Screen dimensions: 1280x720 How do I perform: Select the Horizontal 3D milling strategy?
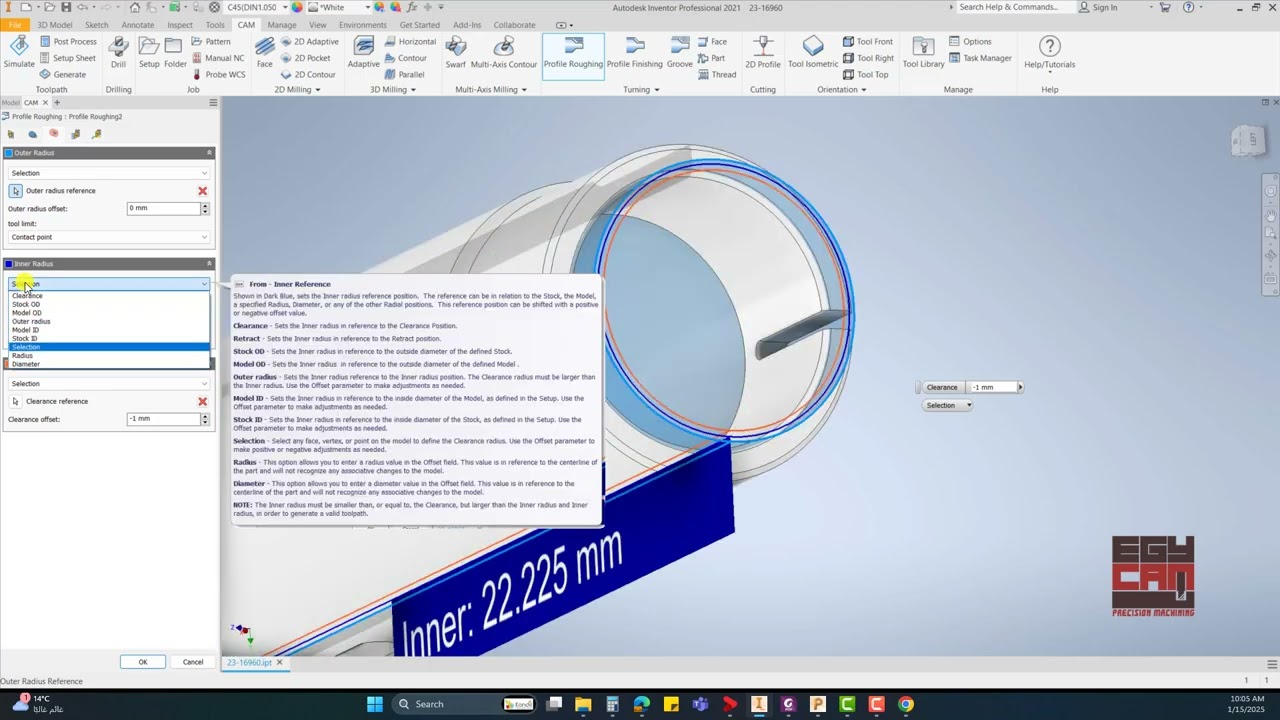click(410, 42)
